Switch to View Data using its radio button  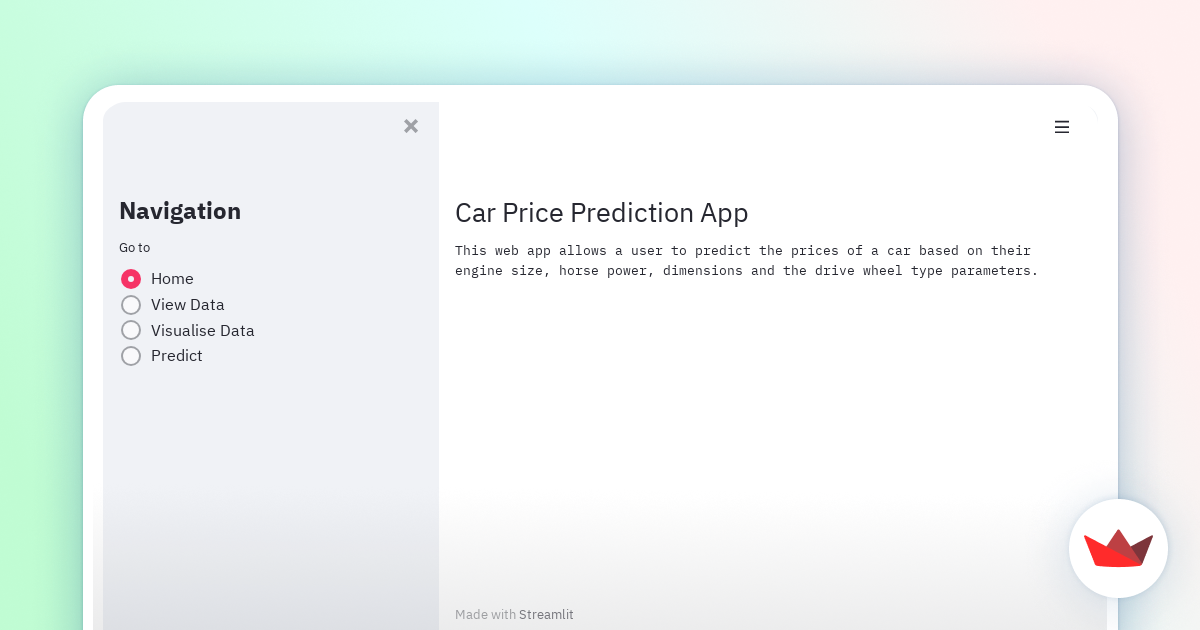131,304
